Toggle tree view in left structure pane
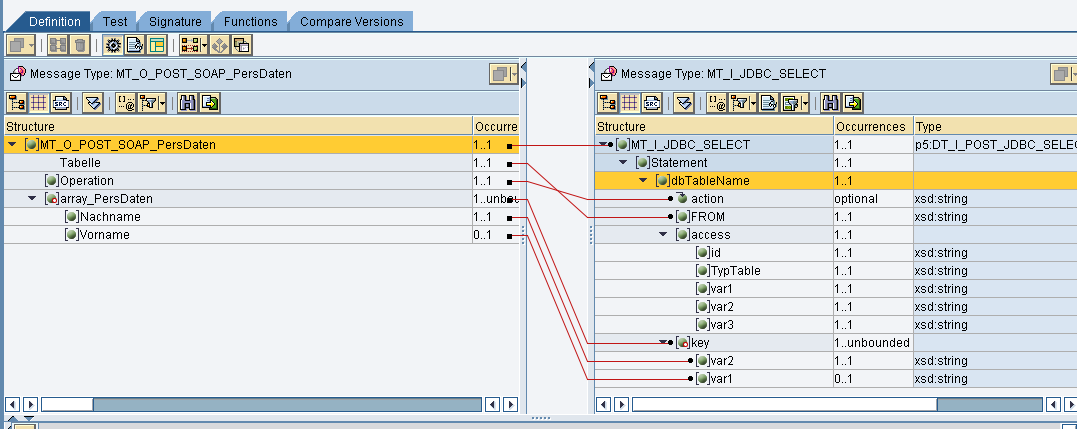The image size is (1077, 429). [x=17, y=102]
